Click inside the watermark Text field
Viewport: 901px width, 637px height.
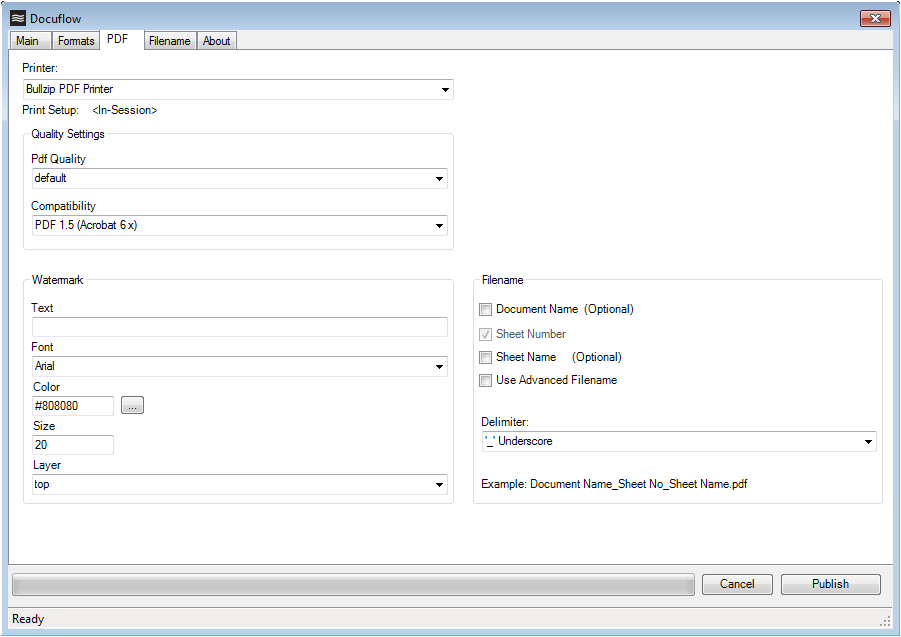[x=240, y=326]
